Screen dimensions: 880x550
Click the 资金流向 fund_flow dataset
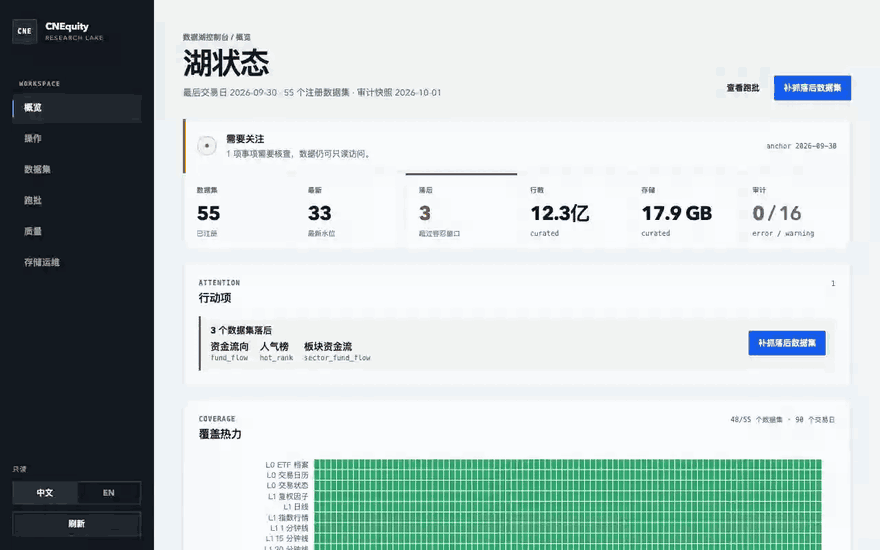click(229, 352)
